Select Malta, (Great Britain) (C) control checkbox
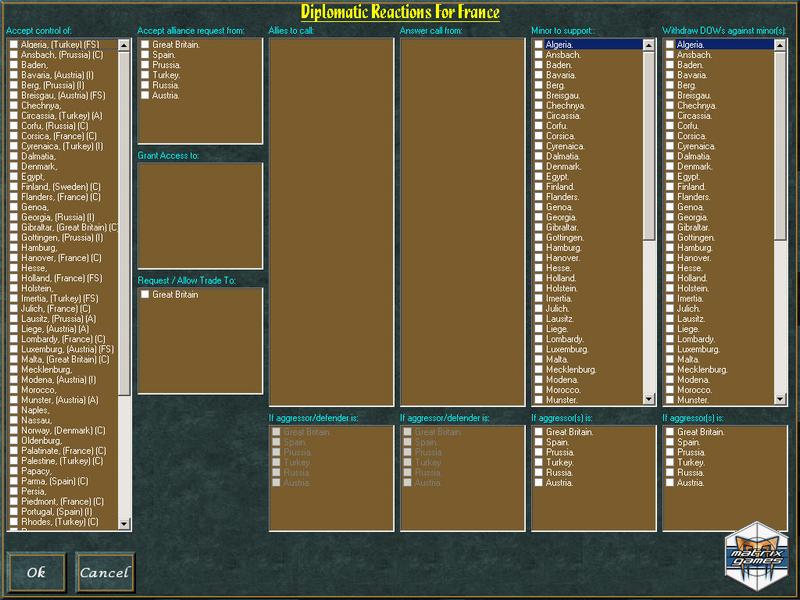Viewport: 800px width, 600px height. [14, 360]
